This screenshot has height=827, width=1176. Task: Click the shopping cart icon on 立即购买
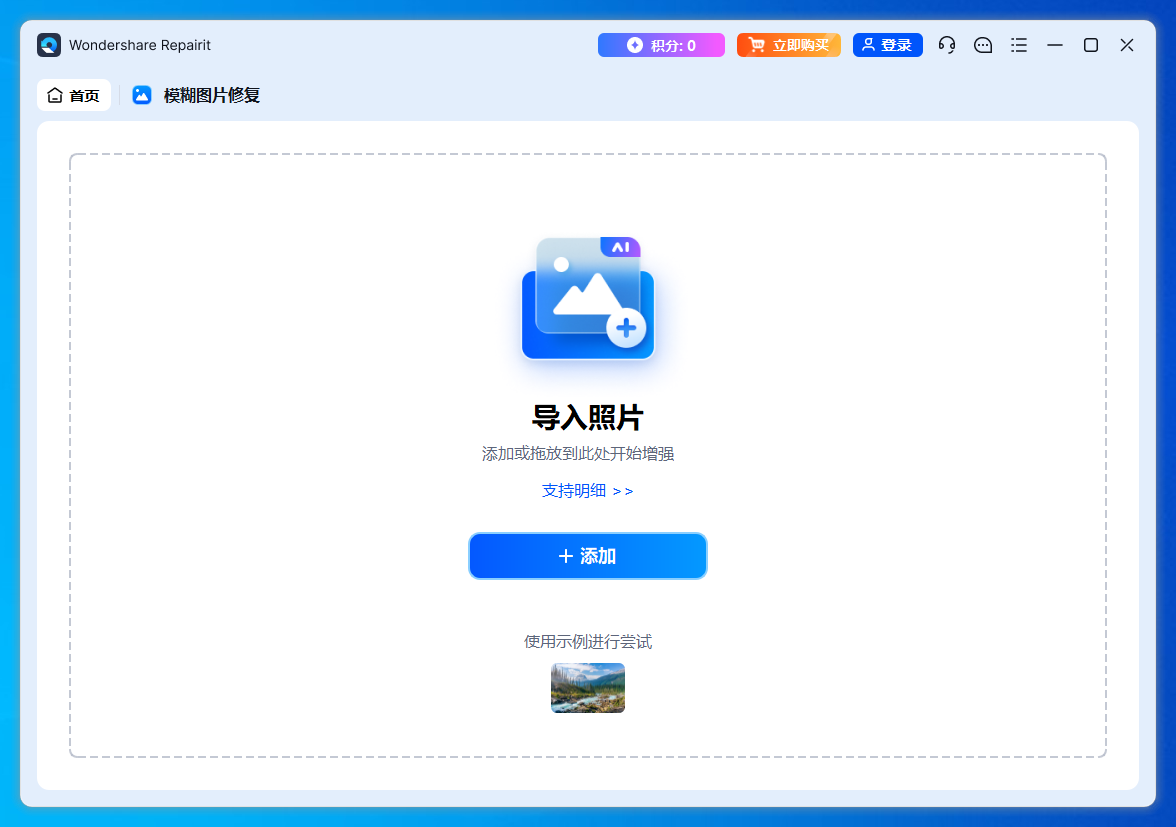(755, 45)
